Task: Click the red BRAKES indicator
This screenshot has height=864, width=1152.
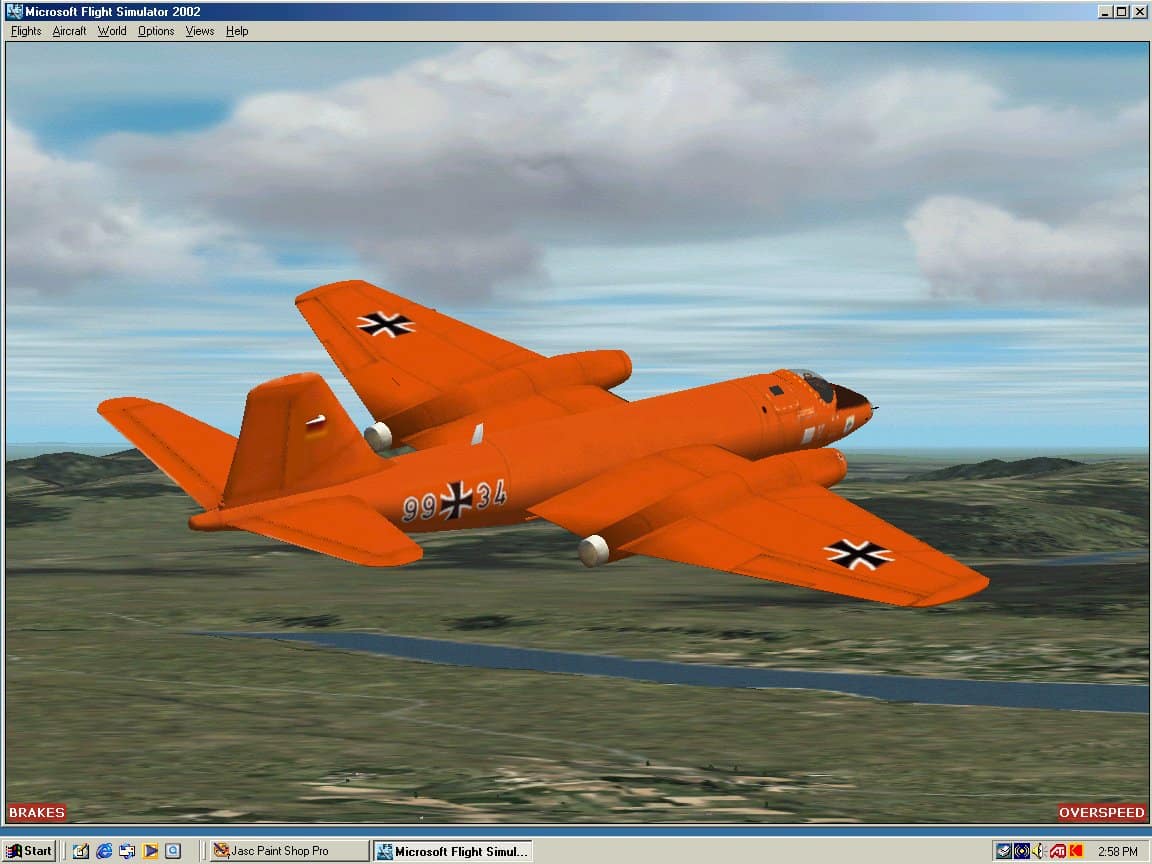Action: [37, 813]
